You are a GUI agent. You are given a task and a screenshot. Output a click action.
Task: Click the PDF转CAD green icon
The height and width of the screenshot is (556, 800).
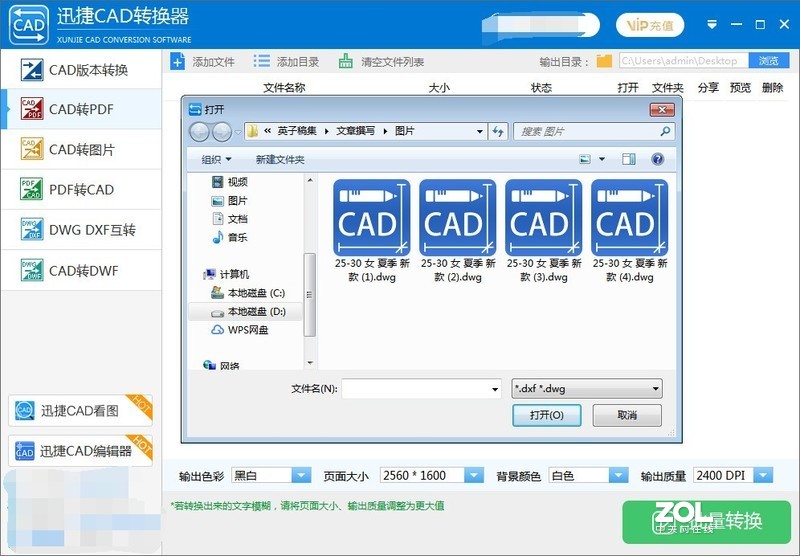coord(32,189)
